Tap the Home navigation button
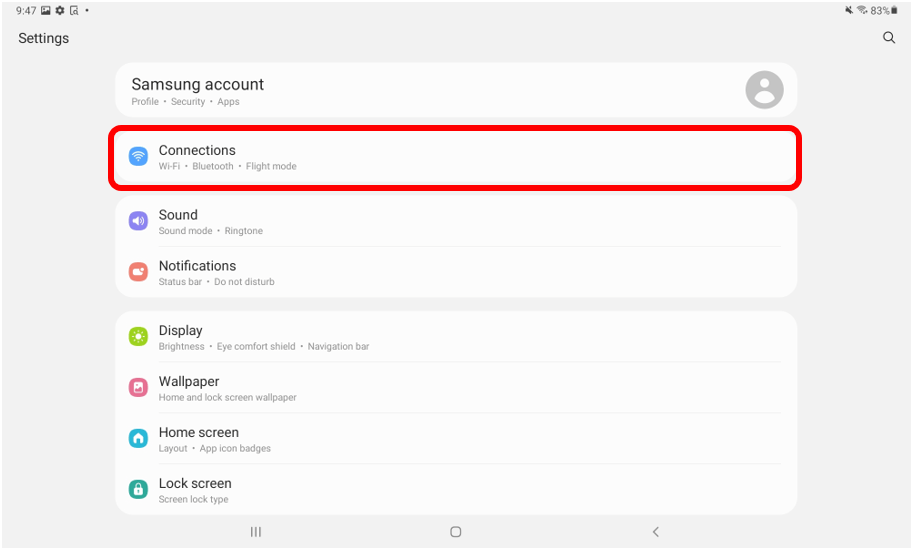The image size is (913, 551). [455, 532]
